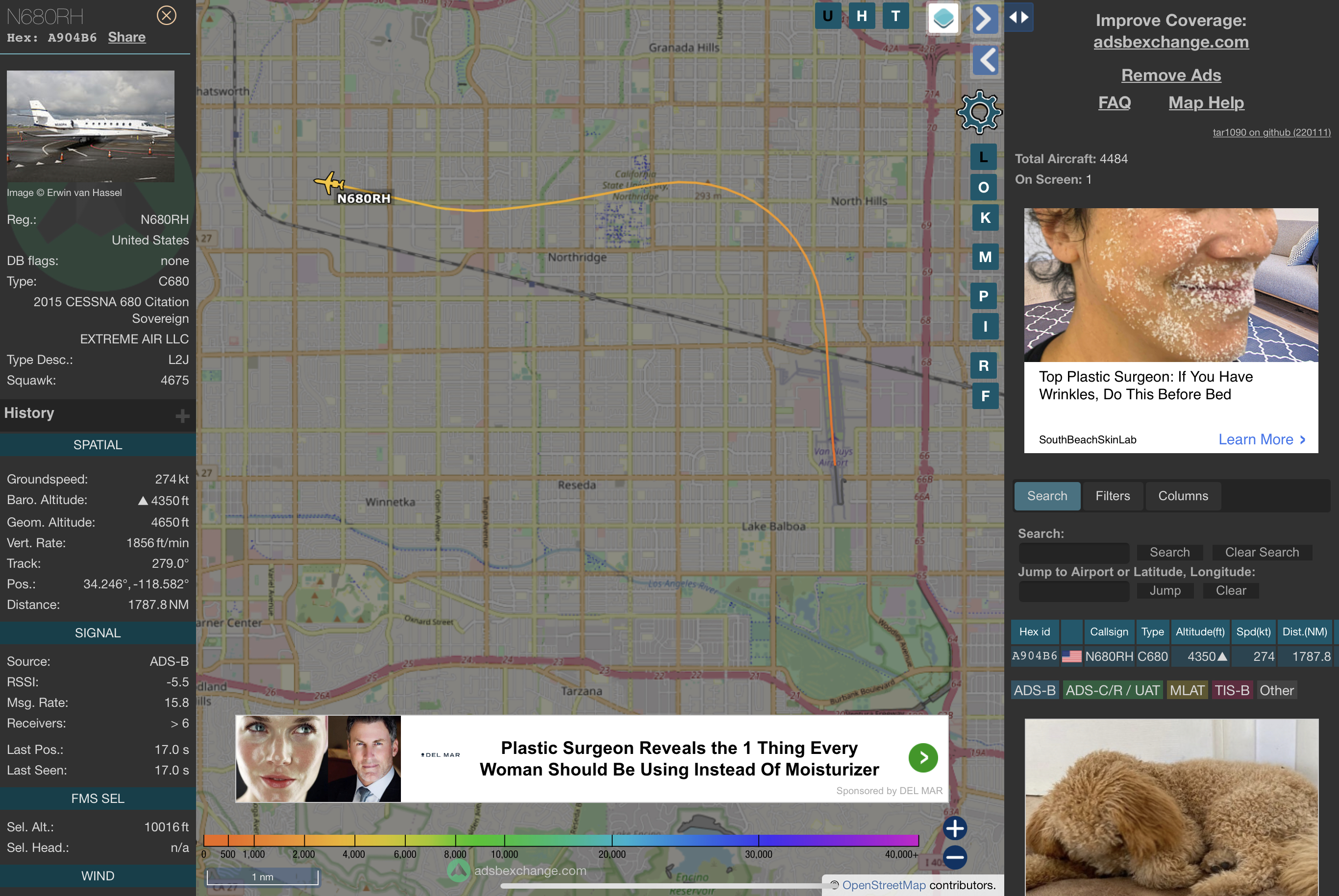Toggle the H map button

(862, 16)
